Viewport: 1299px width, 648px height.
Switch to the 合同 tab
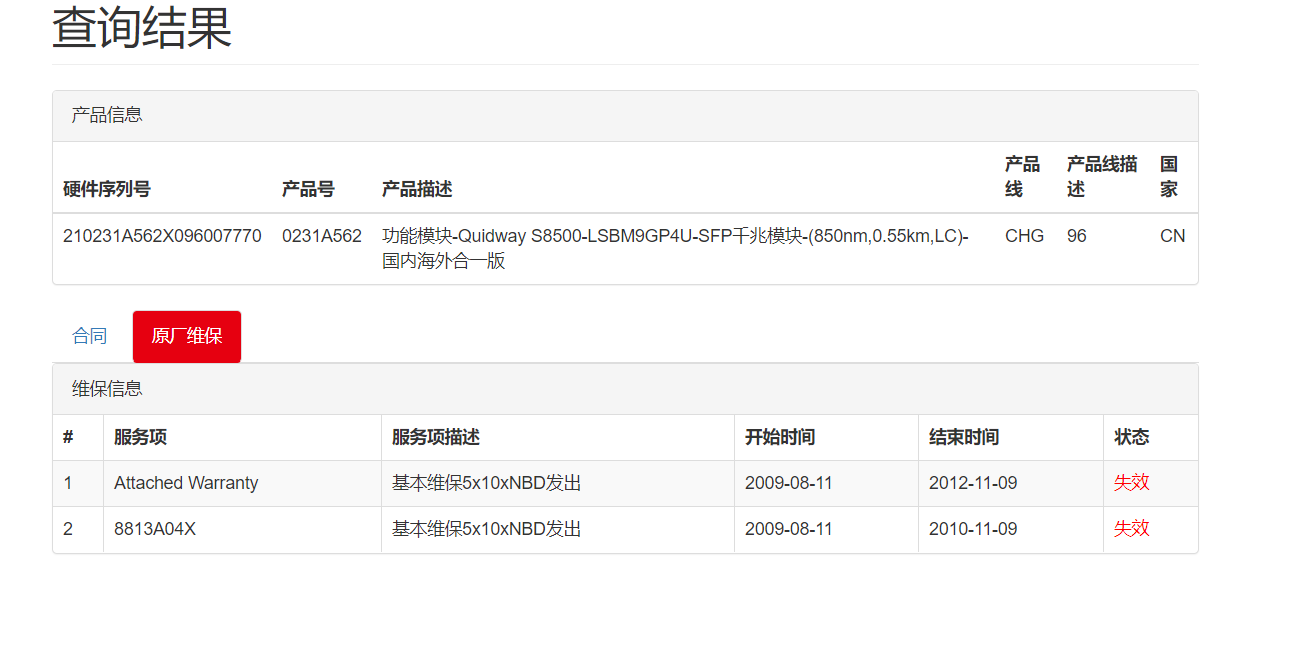tap(89, 336)
